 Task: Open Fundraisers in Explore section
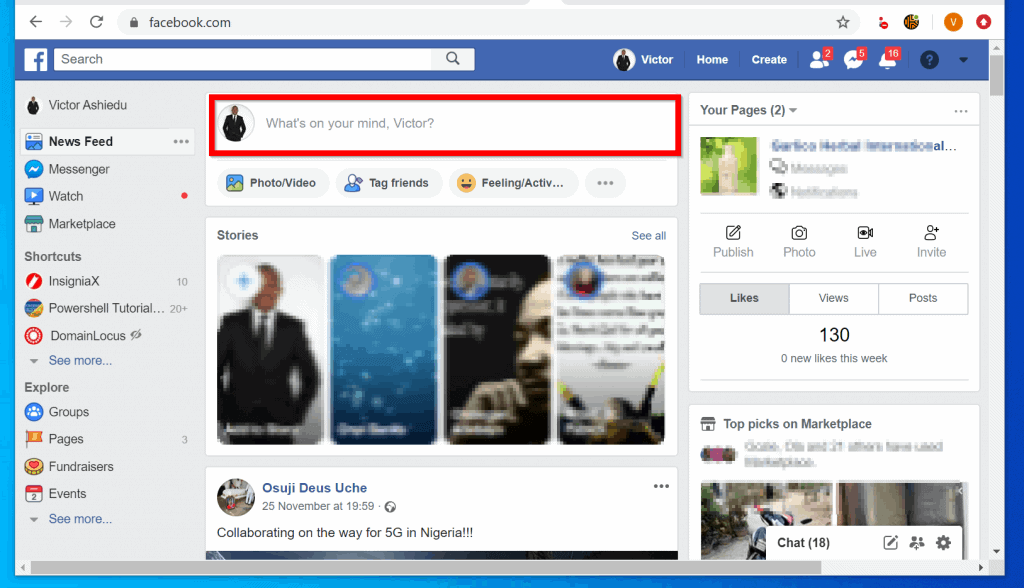81,466
